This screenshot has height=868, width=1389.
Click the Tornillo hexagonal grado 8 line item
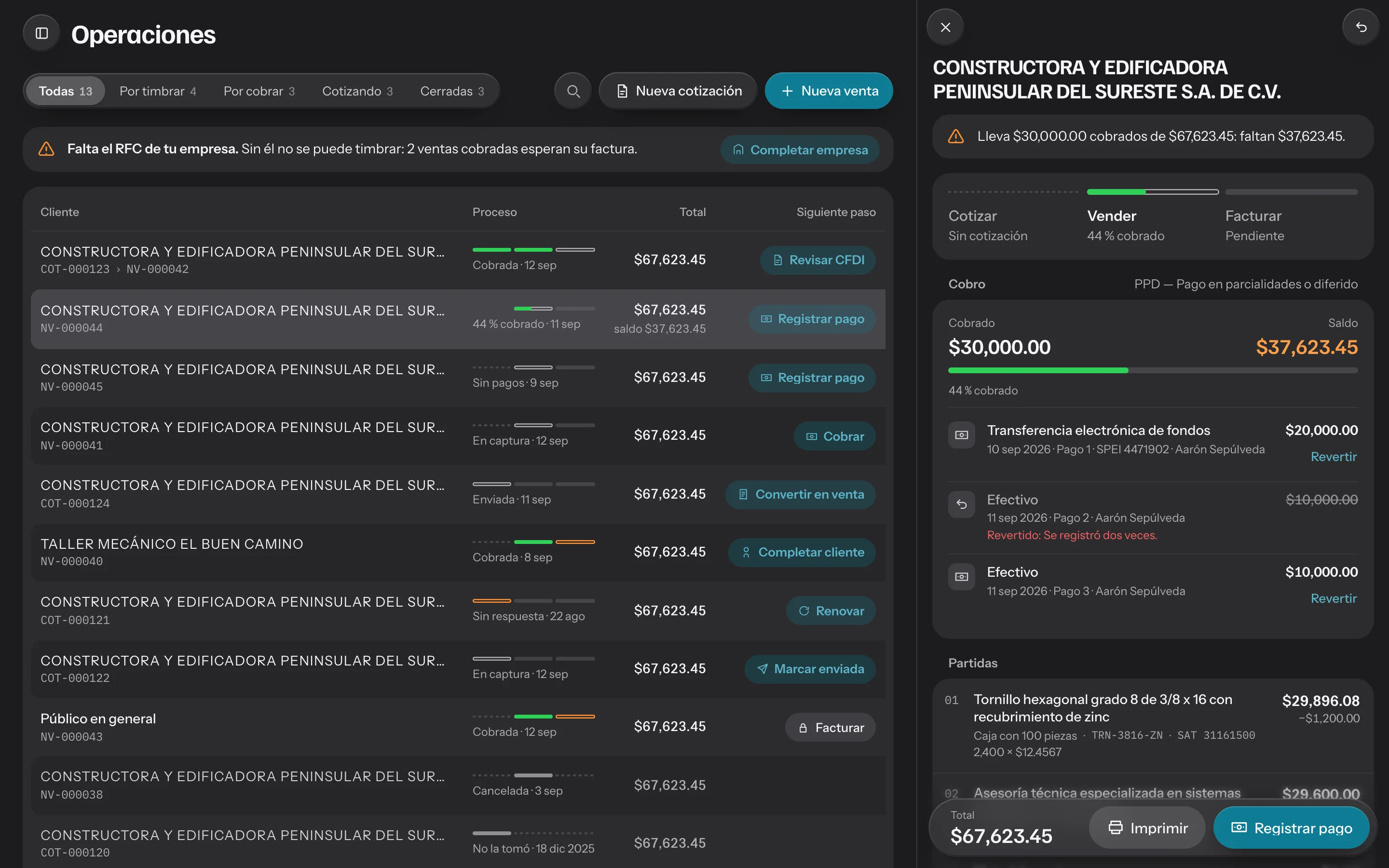click(x=1153, y=726)
